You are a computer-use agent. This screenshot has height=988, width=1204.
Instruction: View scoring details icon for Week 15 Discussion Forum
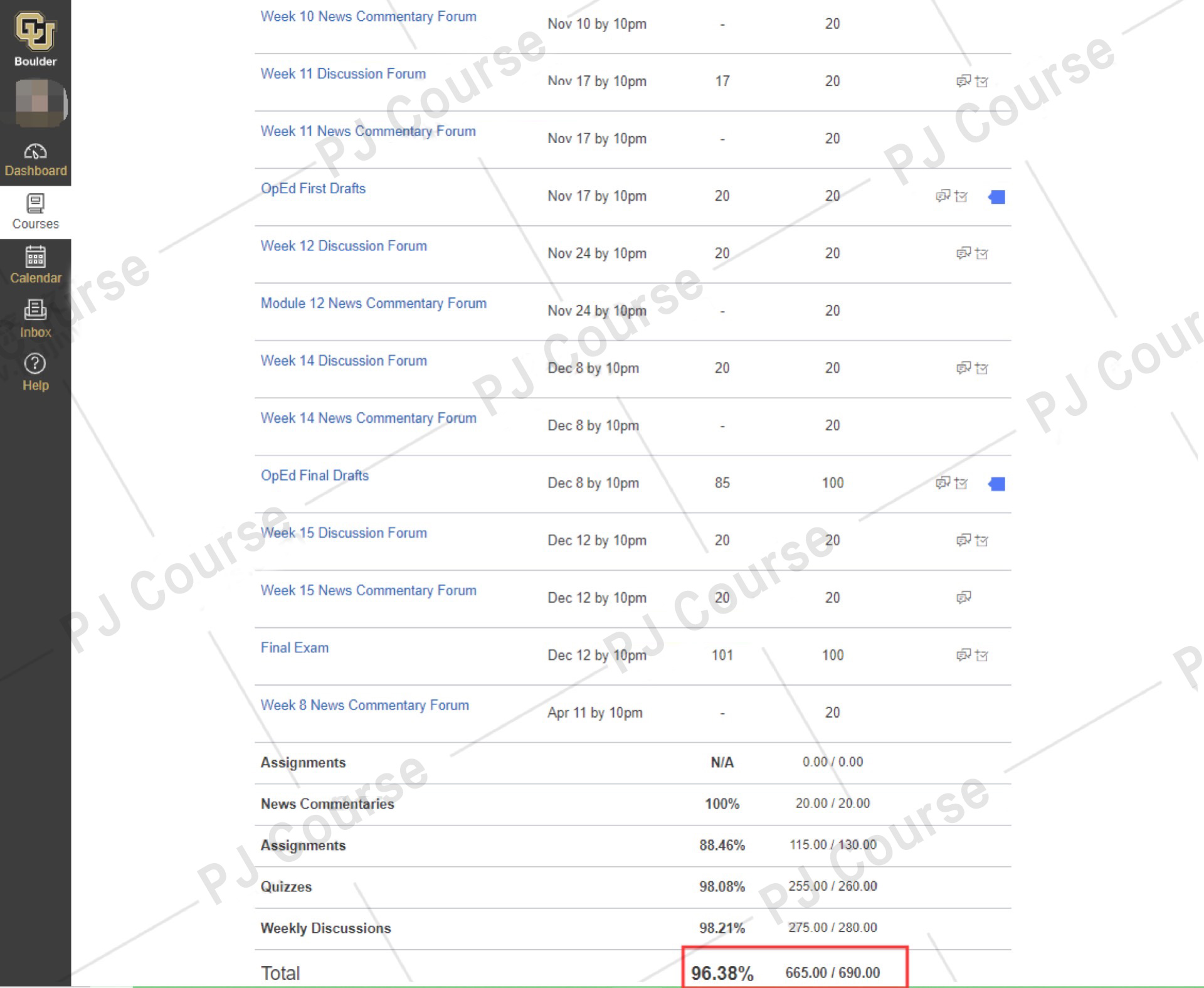click(x=981, y=540)
